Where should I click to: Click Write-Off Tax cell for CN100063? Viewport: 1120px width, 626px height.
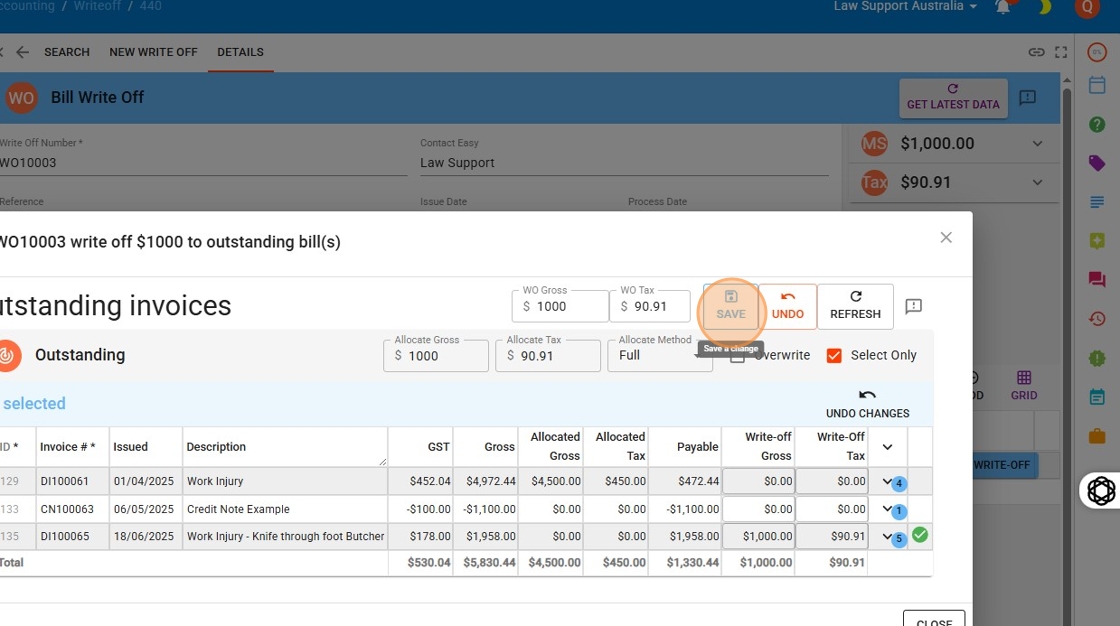coord(832,509)
